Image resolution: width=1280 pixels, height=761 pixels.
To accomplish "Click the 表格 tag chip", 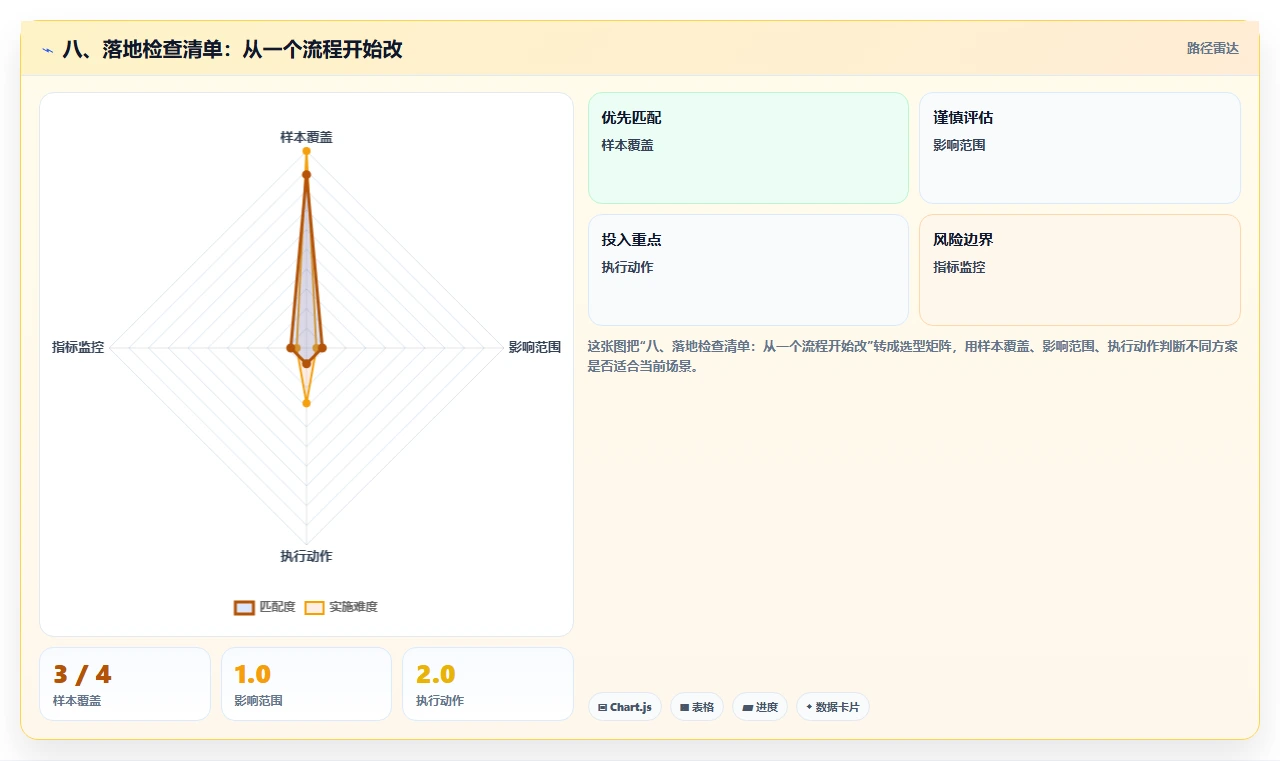I will [x=697, y=707].
